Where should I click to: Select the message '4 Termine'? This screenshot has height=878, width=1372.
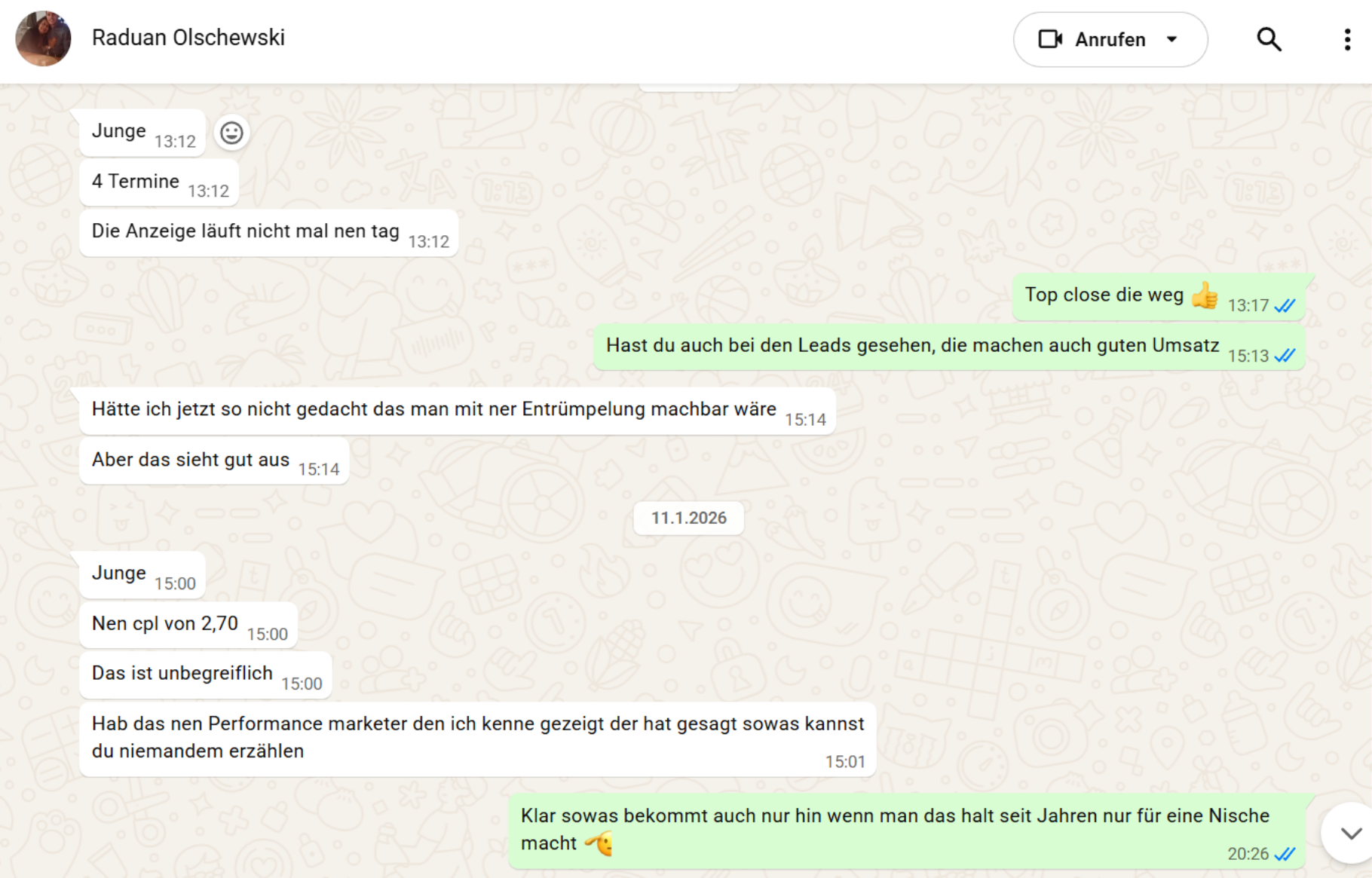159,182
